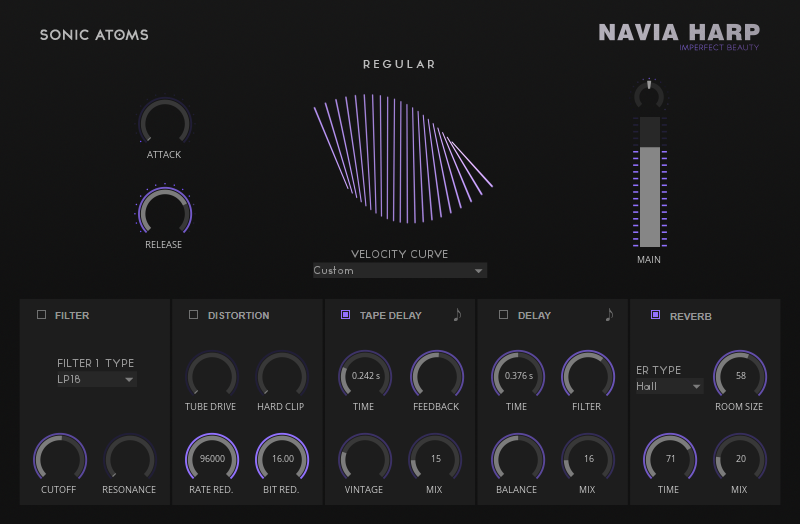This screenshot has width=800, height=524.
Task: Open the Velocity Curve Custom dropdown
Action: tap(399, 271)
